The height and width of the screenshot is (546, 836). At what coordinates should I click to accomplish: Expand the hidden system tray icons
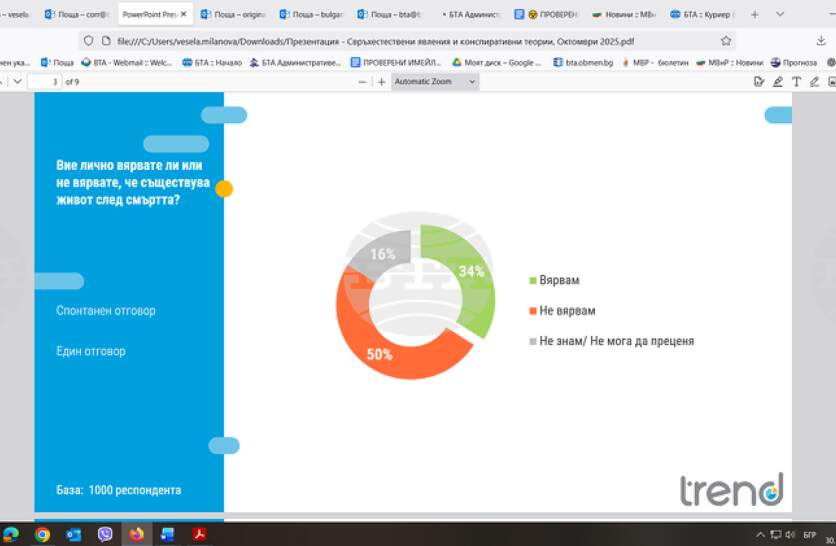pyautogui.click(x=761, y=534)
